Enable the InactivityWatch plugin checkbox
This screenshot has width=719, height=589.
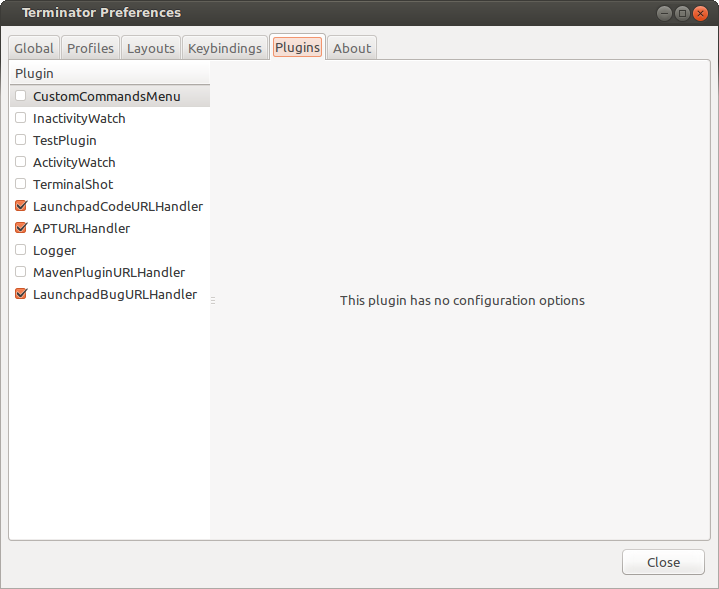[x=21, y=118]
